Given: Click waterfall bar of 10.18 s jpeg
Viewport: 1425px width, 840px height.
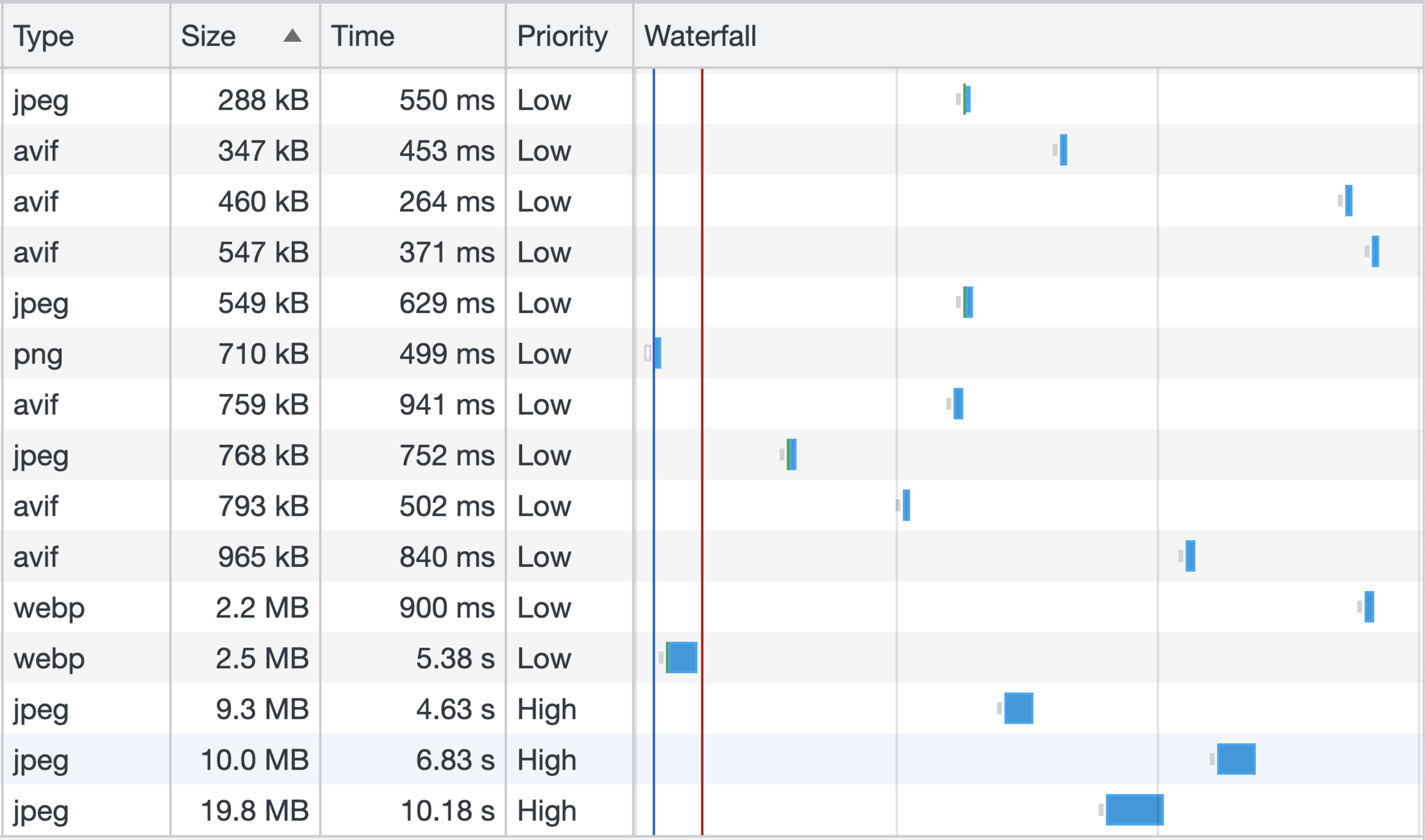Looking at the screenshot, I should pos(1134,810).
